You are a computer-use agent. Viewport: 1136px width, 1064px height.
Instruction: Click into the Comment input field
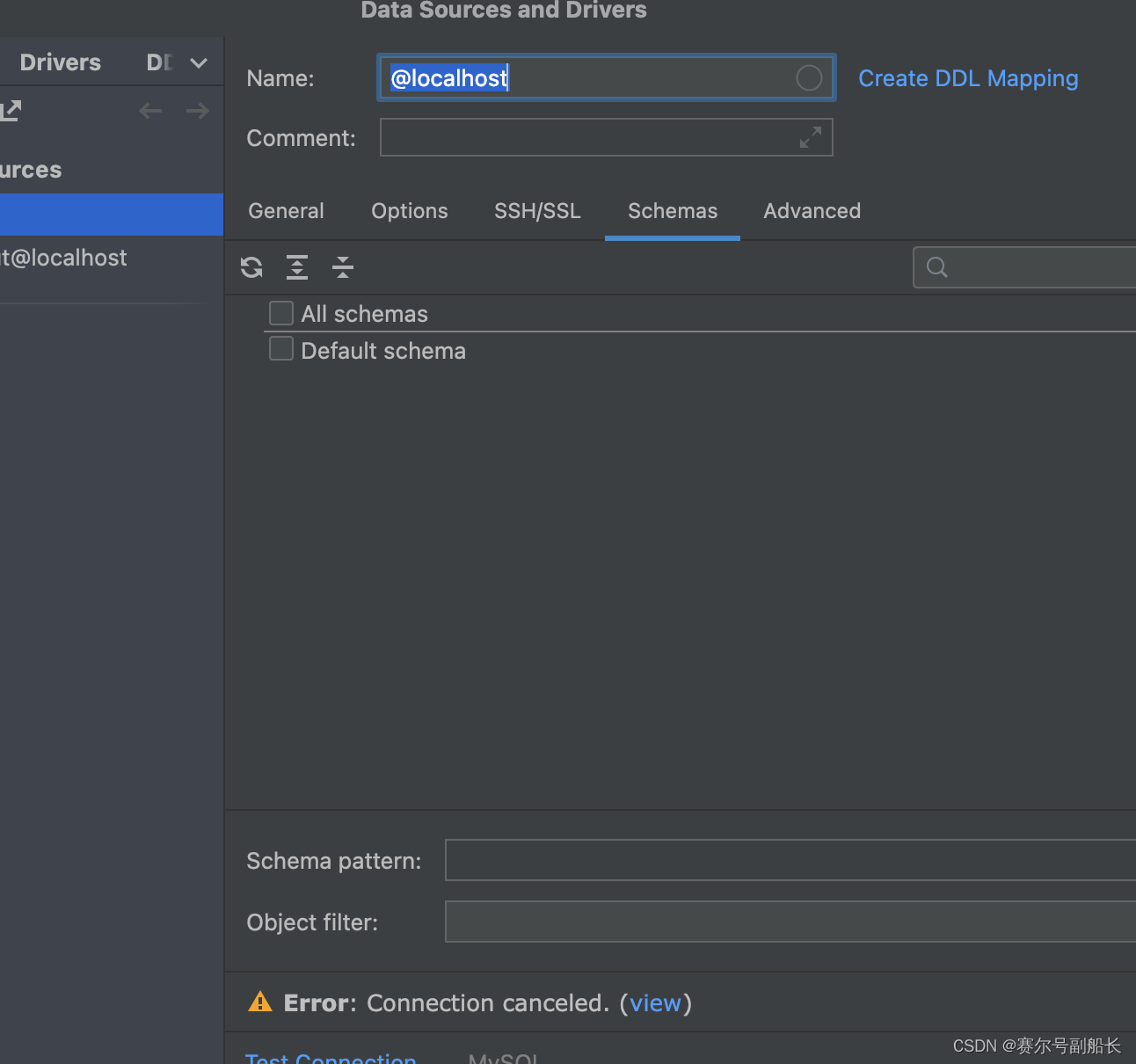click(x=607, y=137)
